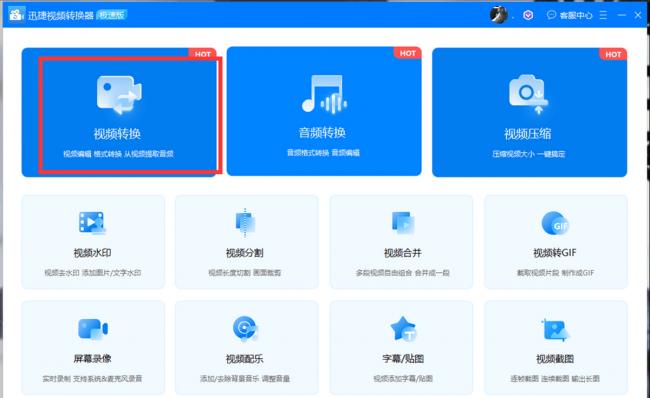Click 逐帧截图 连续截图 输出长图 description

click(555, 379)
